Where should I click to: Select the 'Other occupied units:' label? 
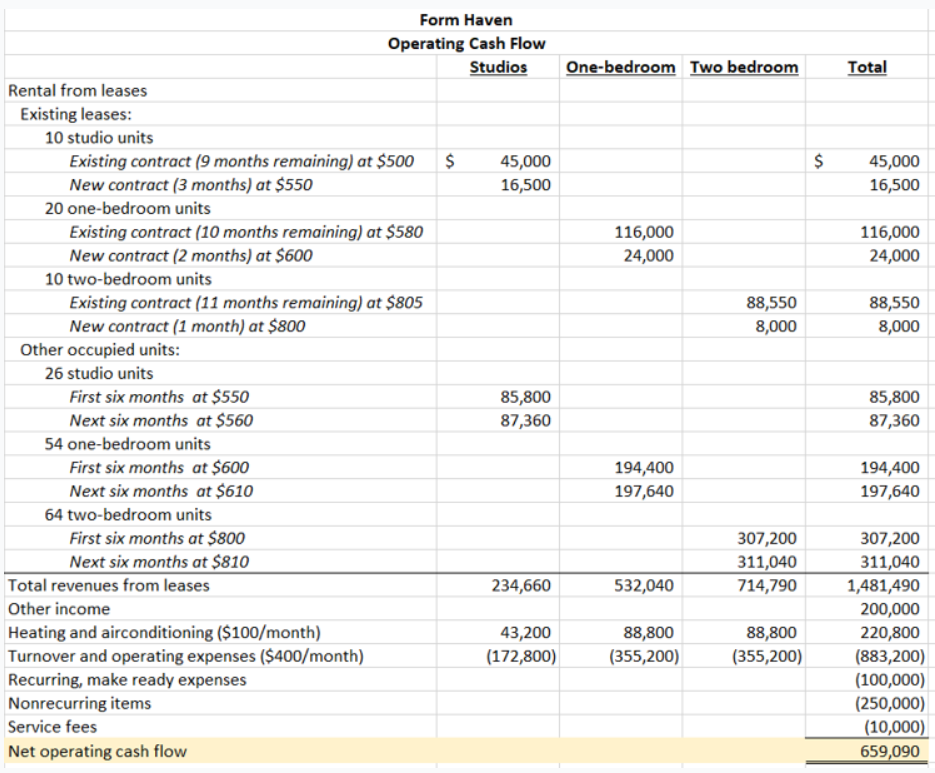pyautogui.click(x=100, y=350)
